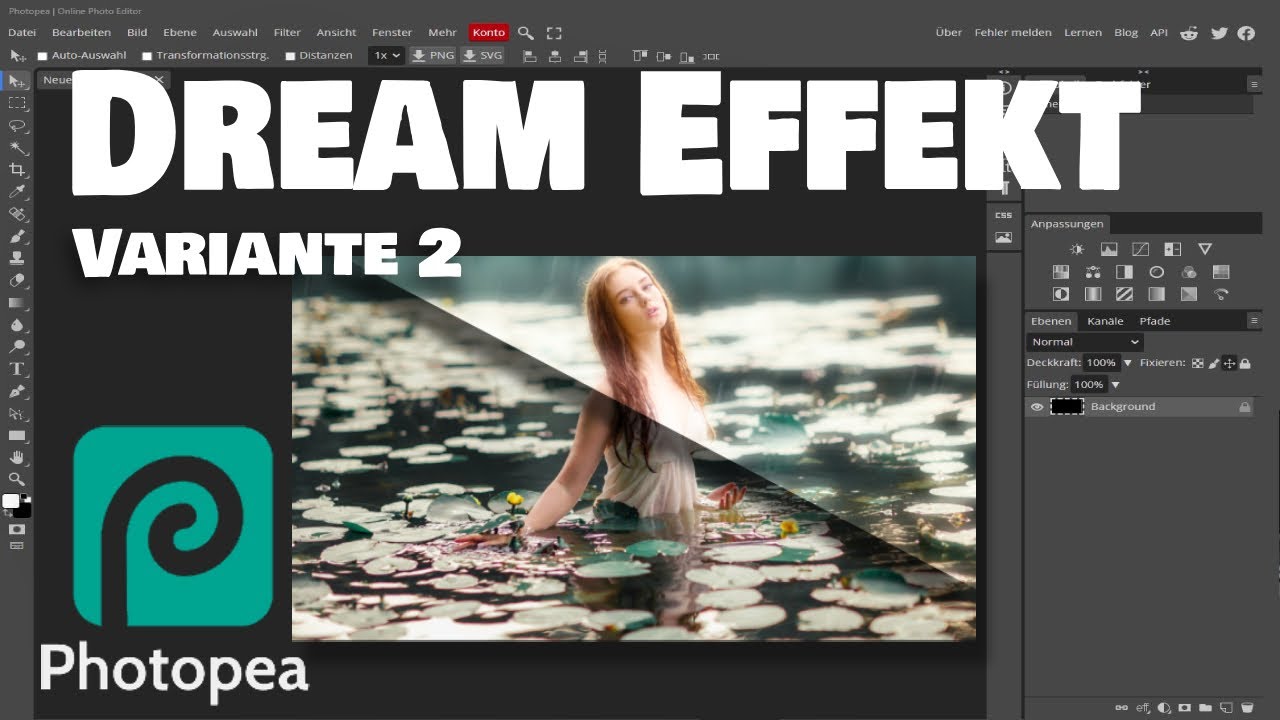This screenshot has height=720, width=1280.
Task: Toggle lock position cross-arrows icon
Action: 1229,363
